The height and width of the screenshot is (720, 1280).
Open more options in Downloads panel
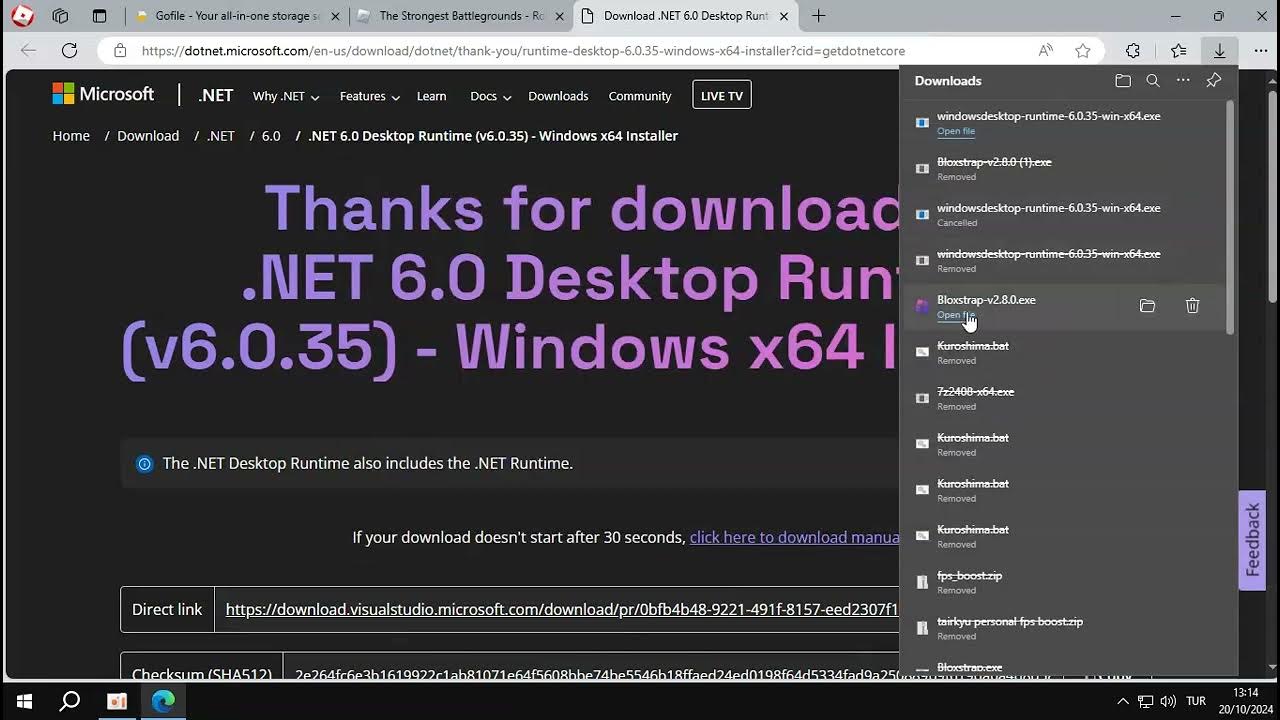point(1183,81)
